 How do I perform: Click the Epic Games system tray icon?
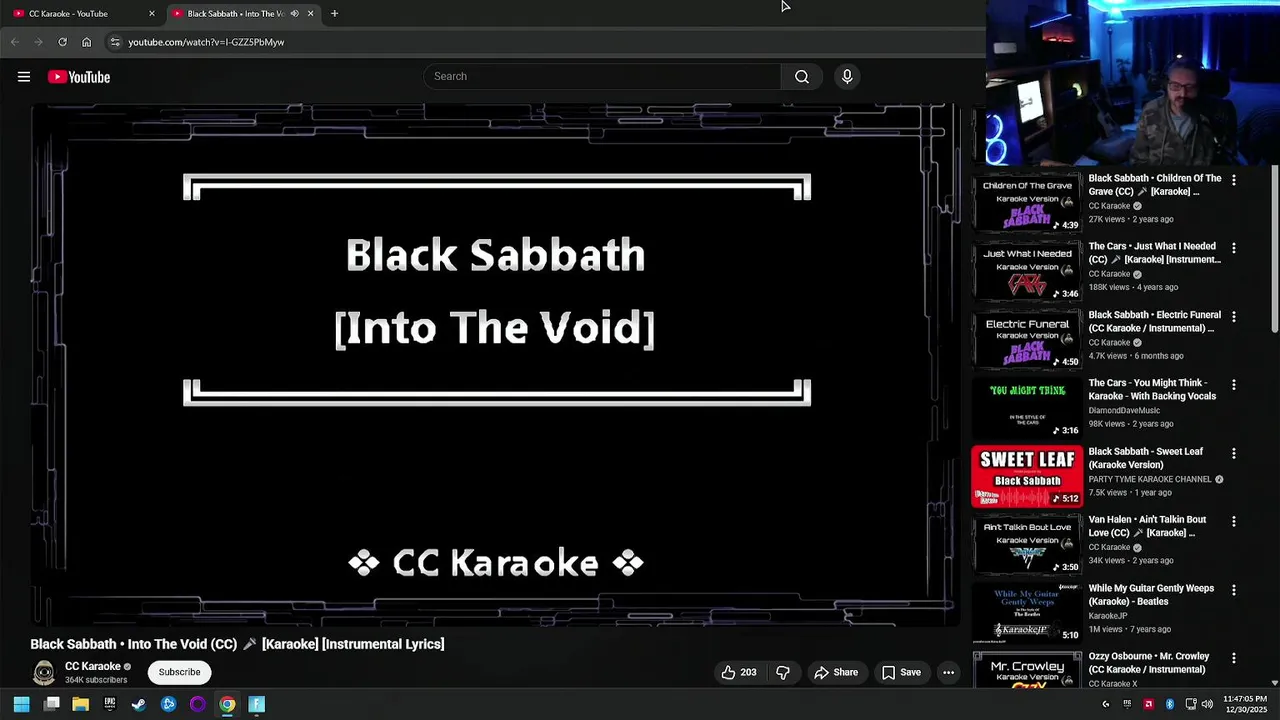click(x=1127, y=704)
